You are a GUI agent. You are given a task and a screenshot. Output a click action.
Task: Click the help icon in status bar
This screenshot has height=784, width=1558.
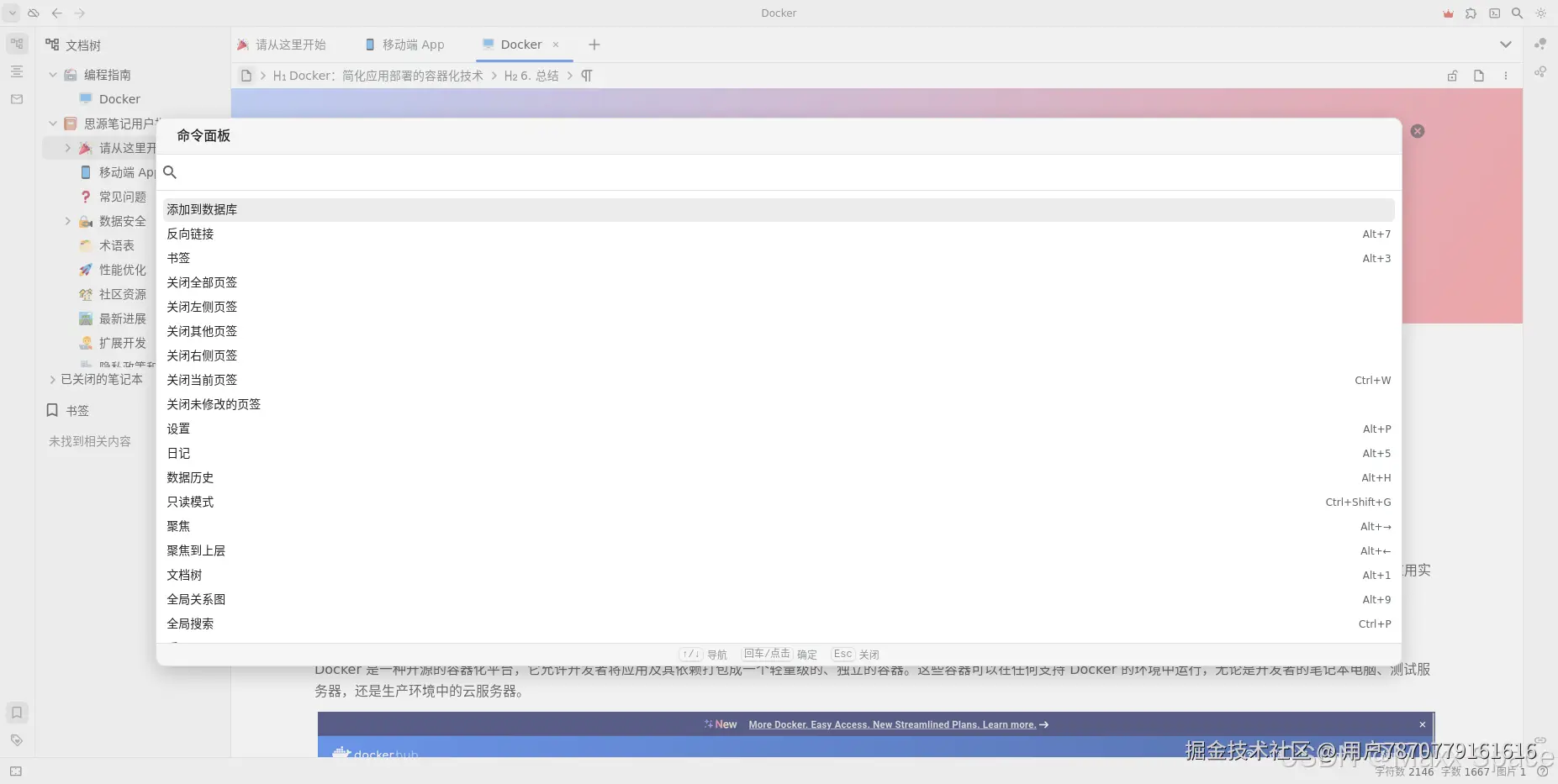tap(1543, 771)
